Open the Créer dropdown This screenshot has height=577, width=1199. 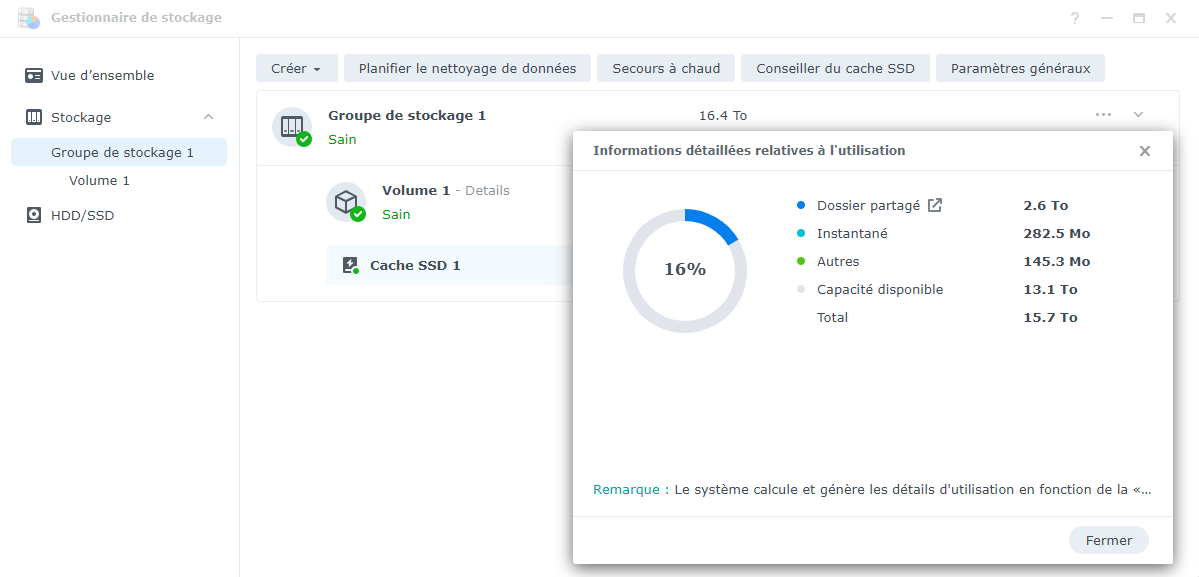tap(296, 68)
